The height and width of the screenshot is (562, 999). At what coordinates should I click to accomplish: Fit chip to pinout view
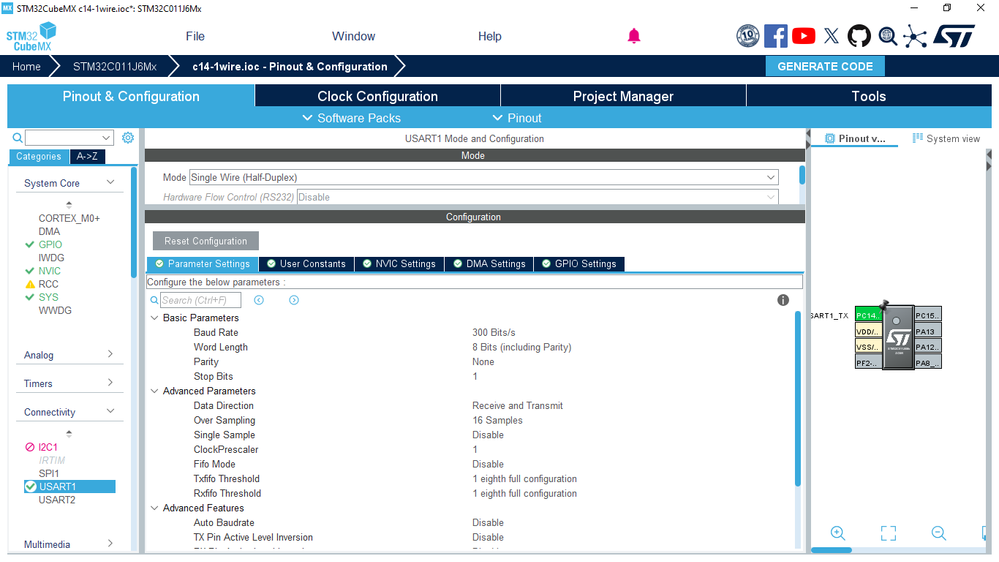(888, 533)
